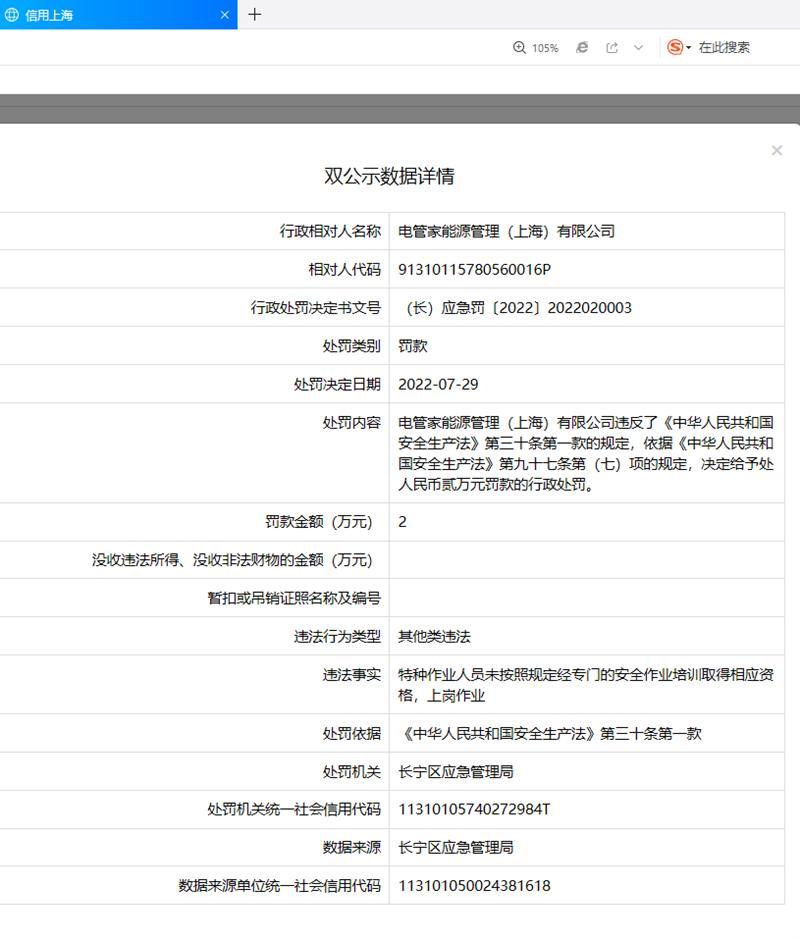800x939 pixels.
Task: Click the share page icon
Action: pos(612,47)
